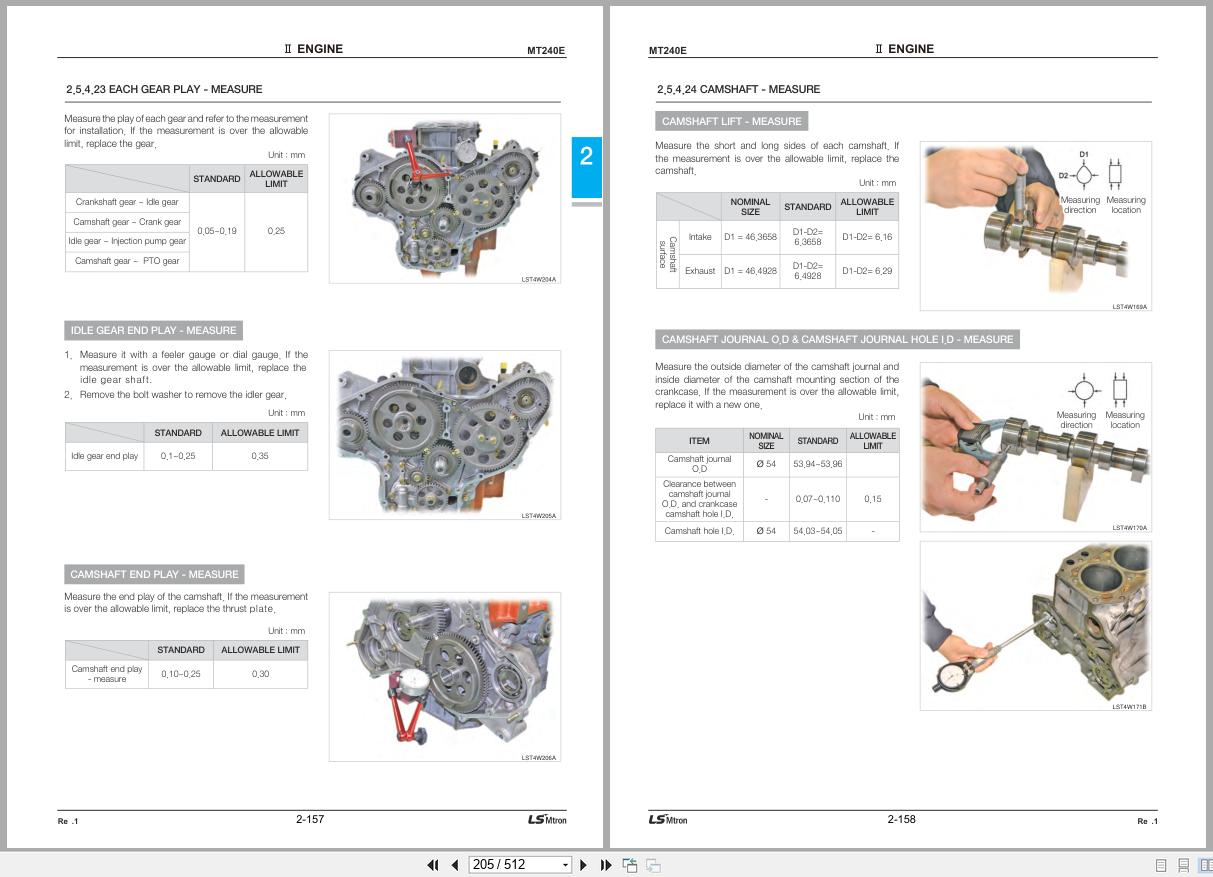
Task: Click the LS Mtron logo on the left page
Action: tap(547, 820)
